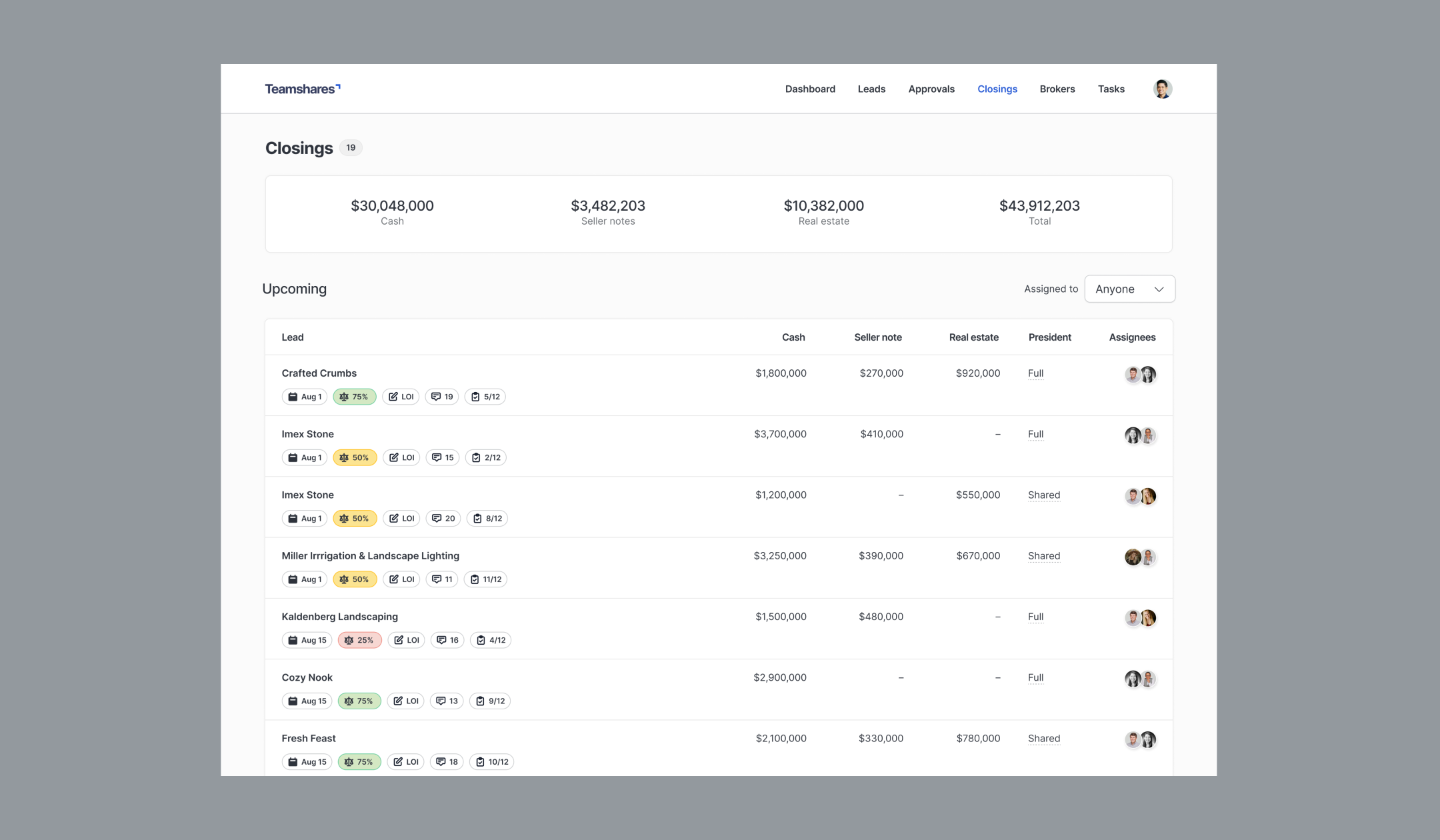Click Kaldenberg Landscaping 25% probability badge
The height and width of the screenshot is (840, 1440).
point(359,640)
